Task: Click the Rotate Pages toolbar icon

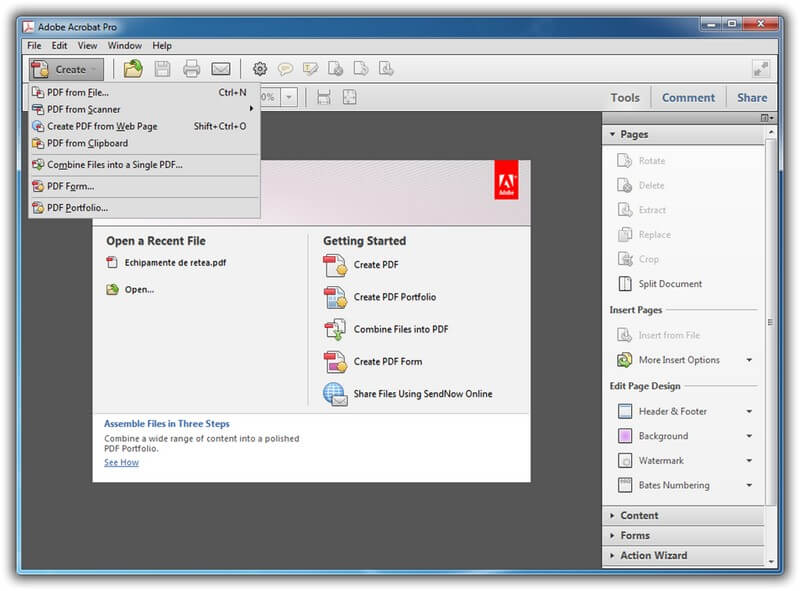Action: click(361, 69)
